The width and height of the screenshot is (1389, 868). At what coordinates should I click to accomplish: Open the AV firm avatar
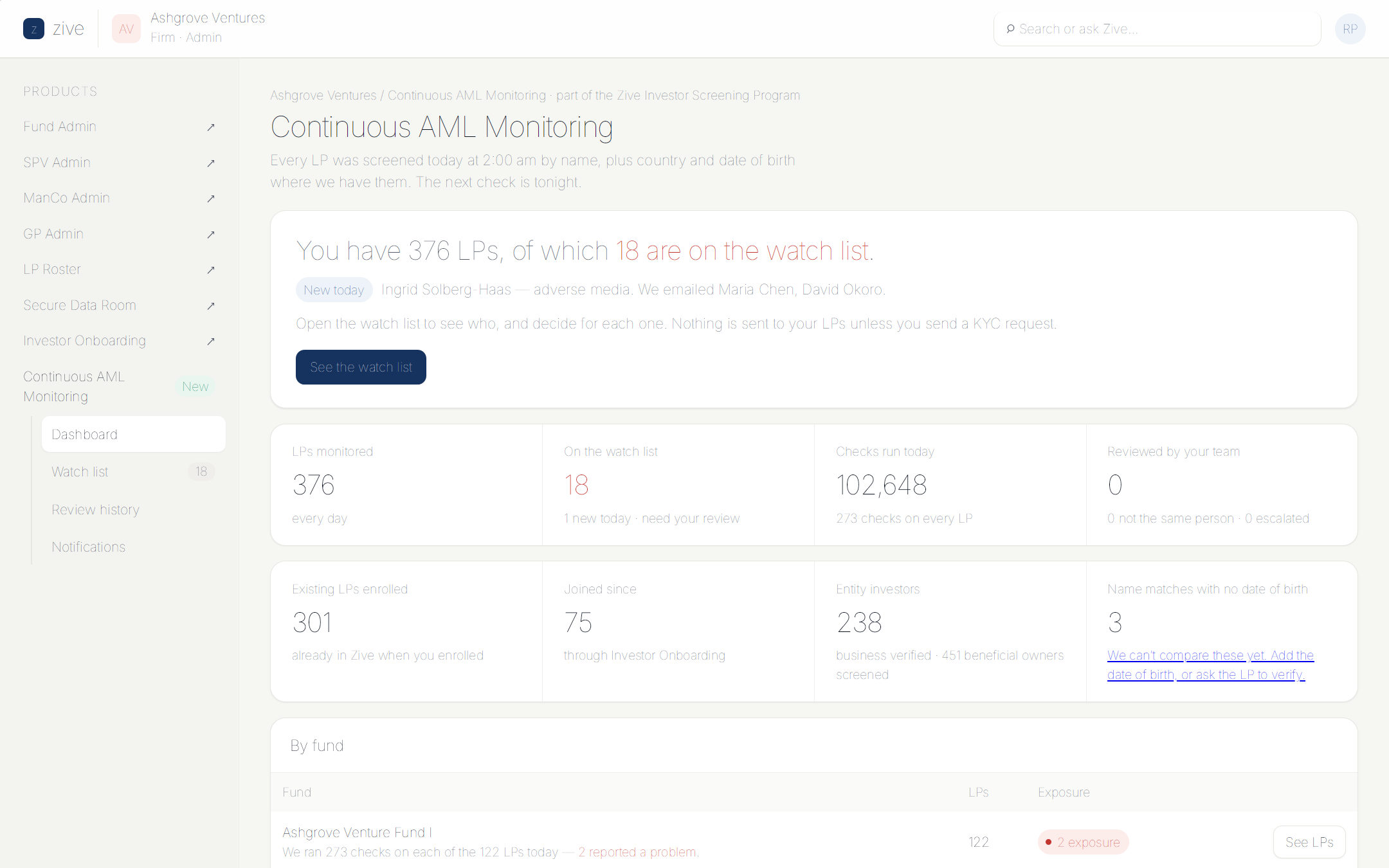(x=126, y=29)
